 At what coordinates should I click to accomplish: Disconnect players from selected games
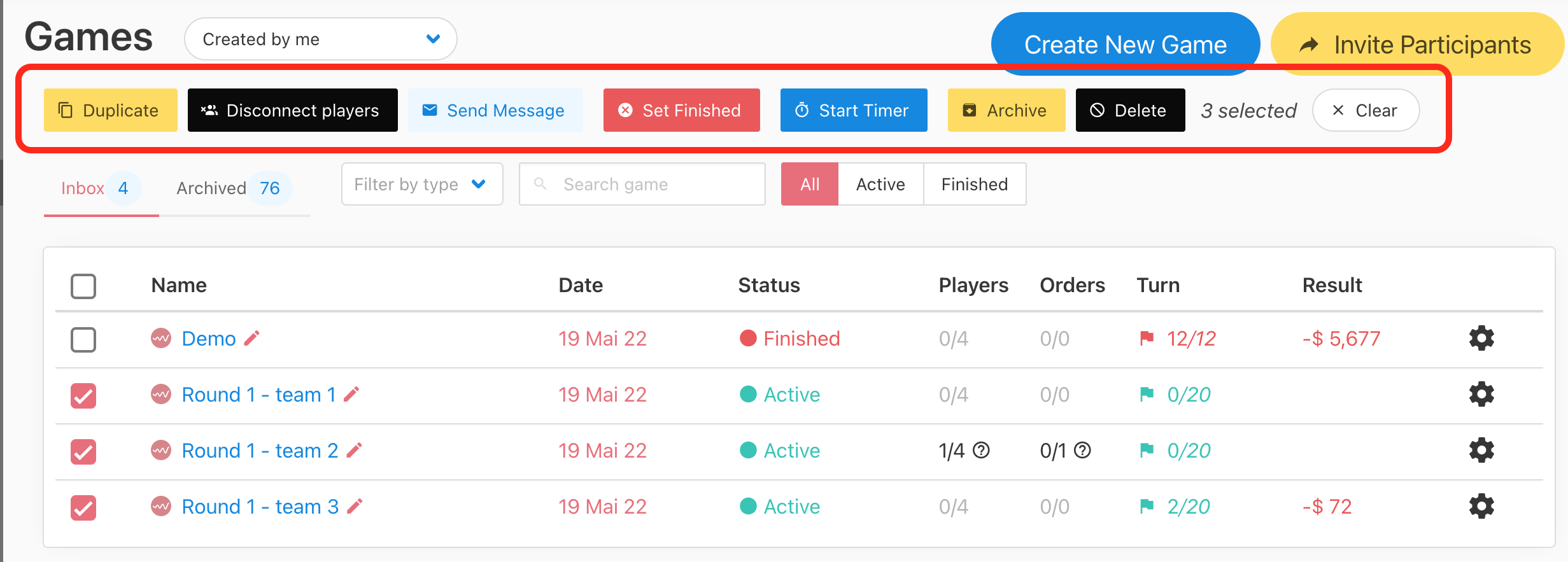point(293,110)
